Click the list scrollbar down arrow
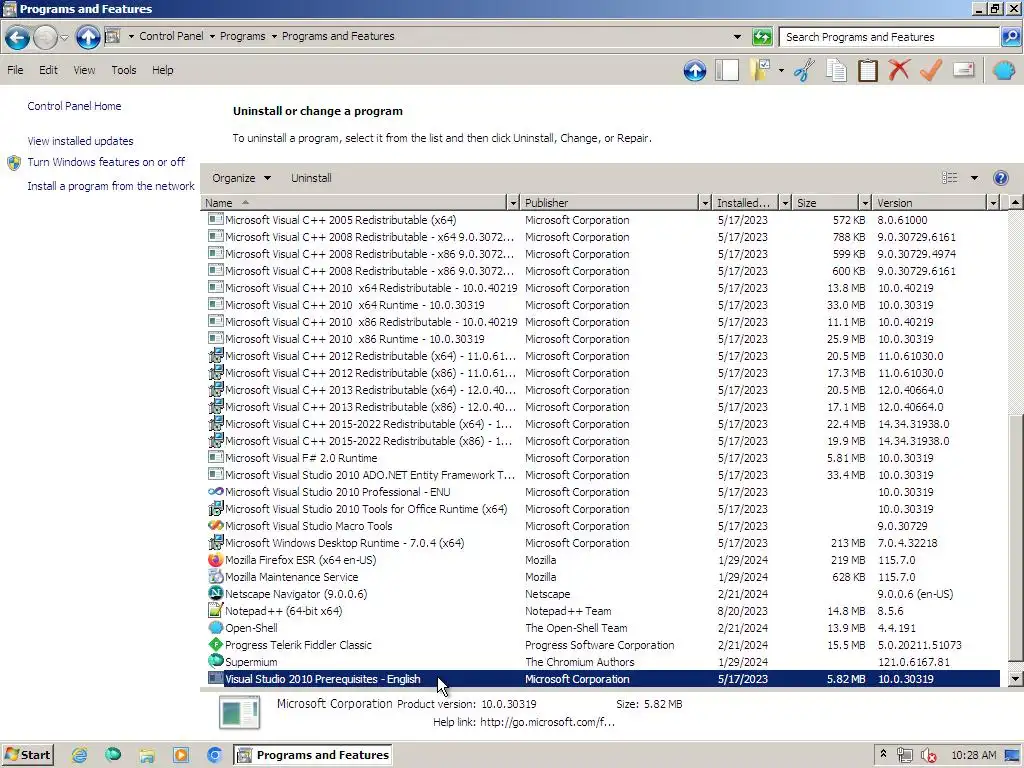This screenshot has height=768, width=1024. 1015,679
